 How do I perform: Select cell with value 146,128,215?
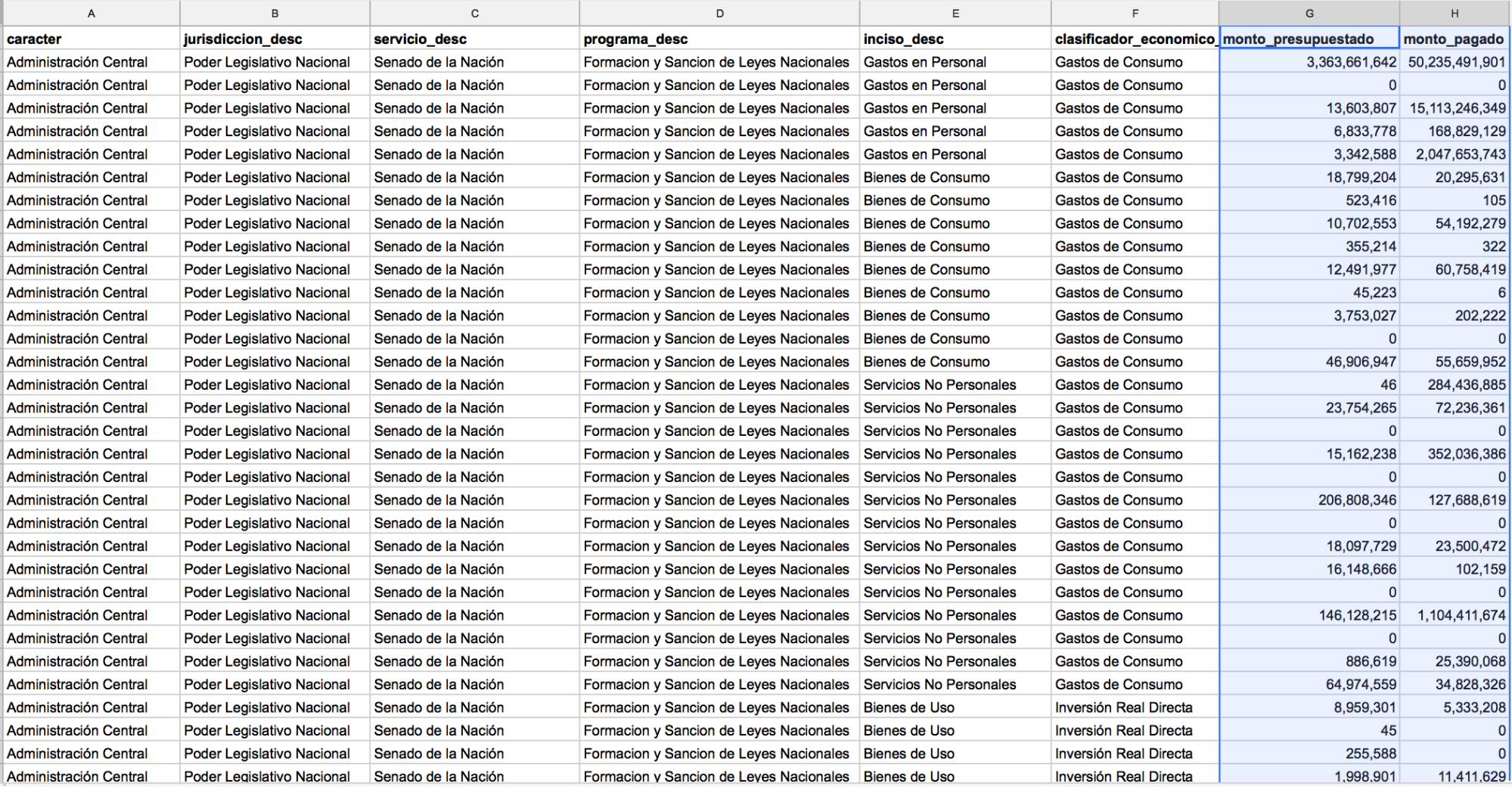1309,615
